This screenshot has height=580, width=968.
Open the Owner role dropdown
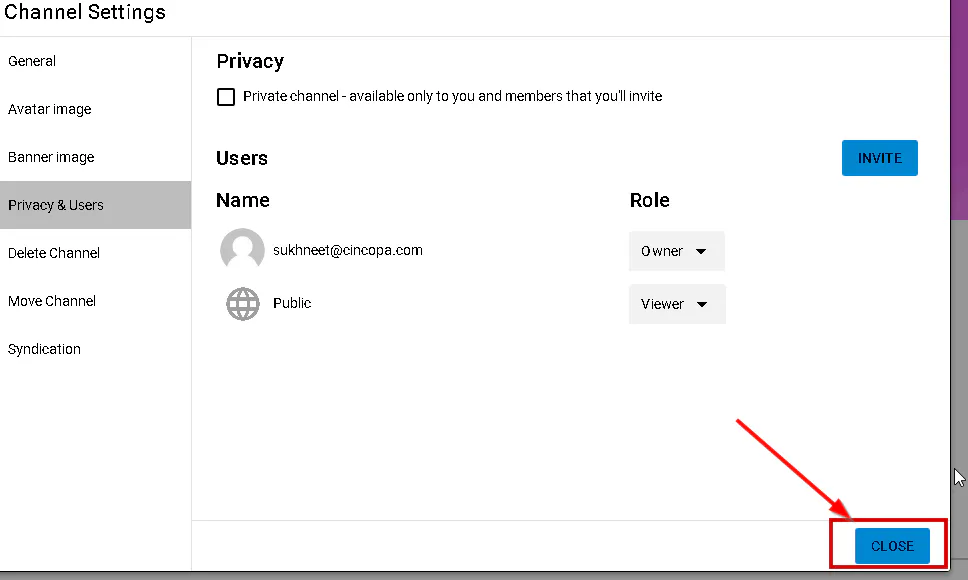pos(677,251)
